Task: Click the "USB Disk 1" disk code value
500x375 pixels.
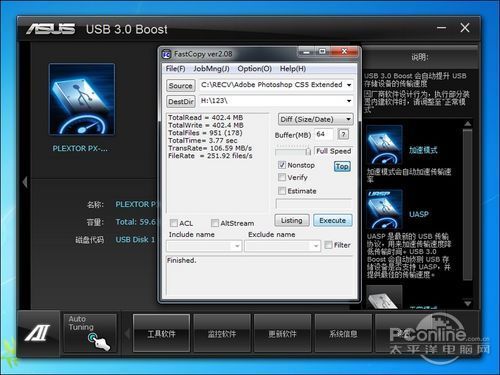Action: (x=135, y=239)
